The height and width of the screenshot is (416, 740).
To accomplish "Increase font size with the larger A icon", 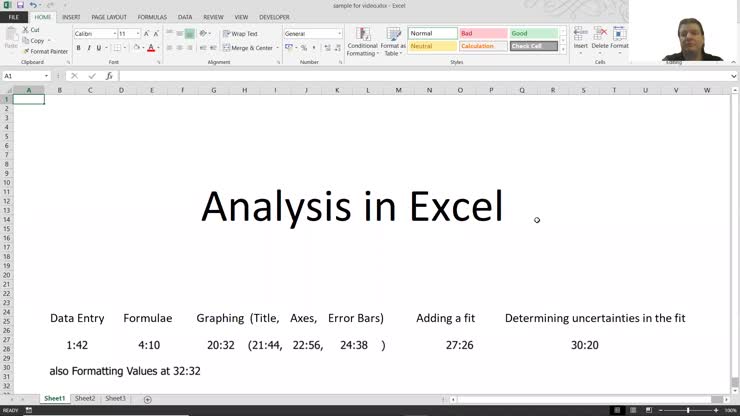I will [146, 34].
